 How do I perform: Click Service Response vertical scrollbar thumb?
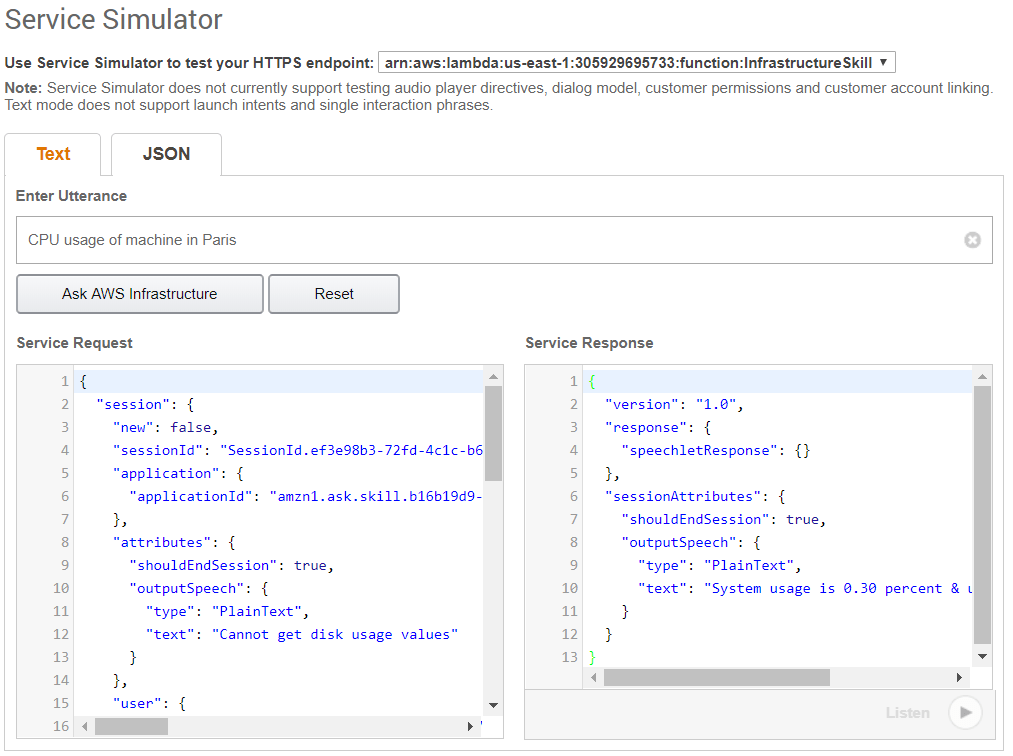pos(982,512)
